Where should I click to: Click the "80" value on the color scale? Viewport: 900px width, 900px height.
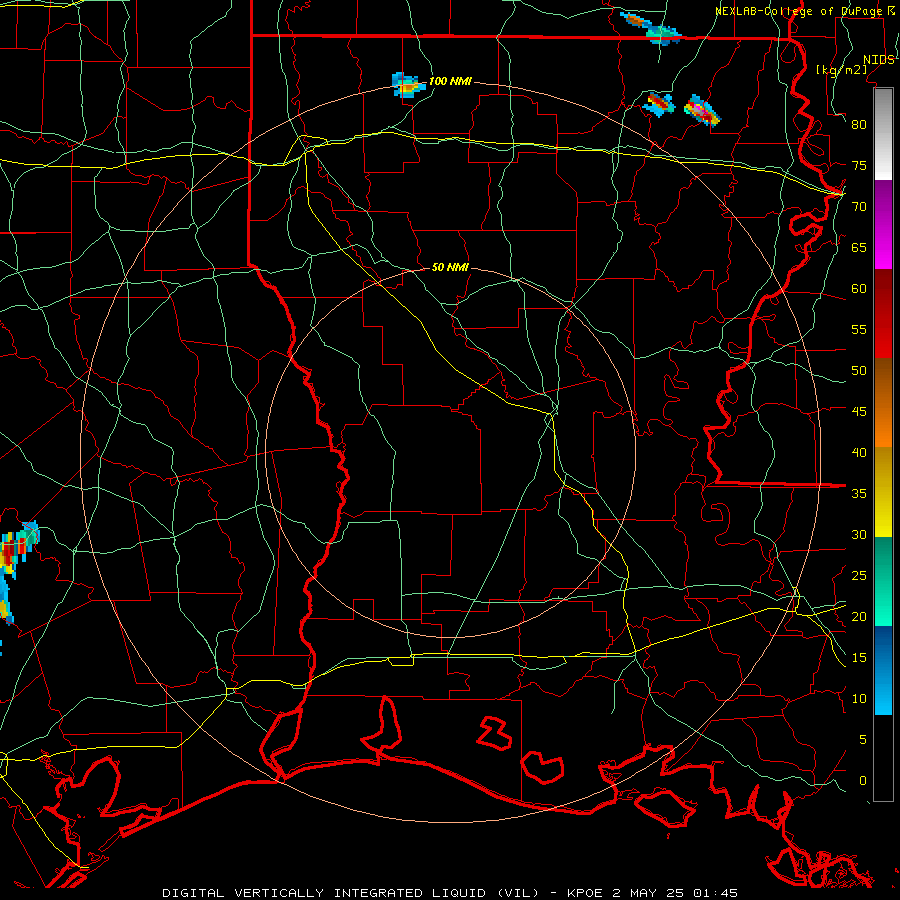[859, 125]
